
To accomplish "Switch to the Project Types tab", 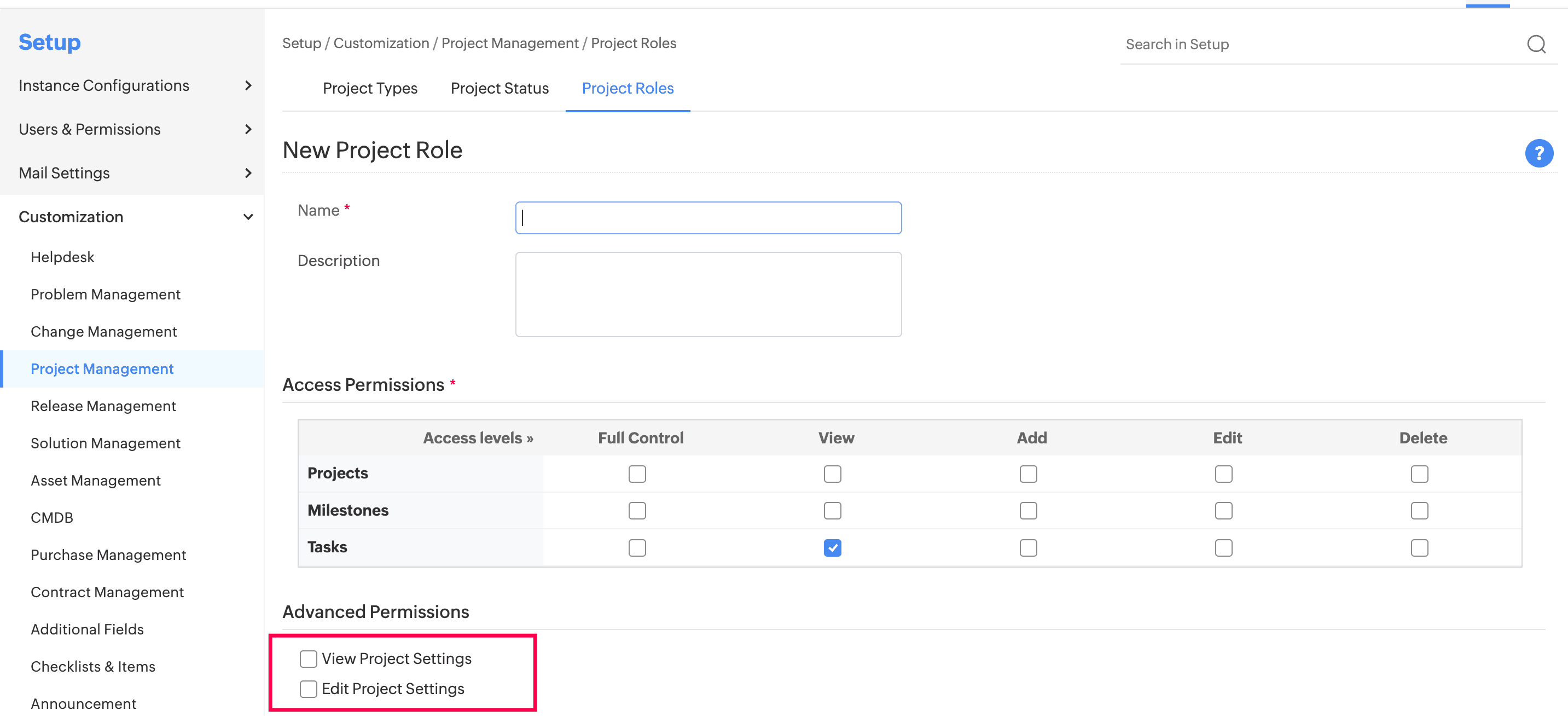I will tap(369, 88).
